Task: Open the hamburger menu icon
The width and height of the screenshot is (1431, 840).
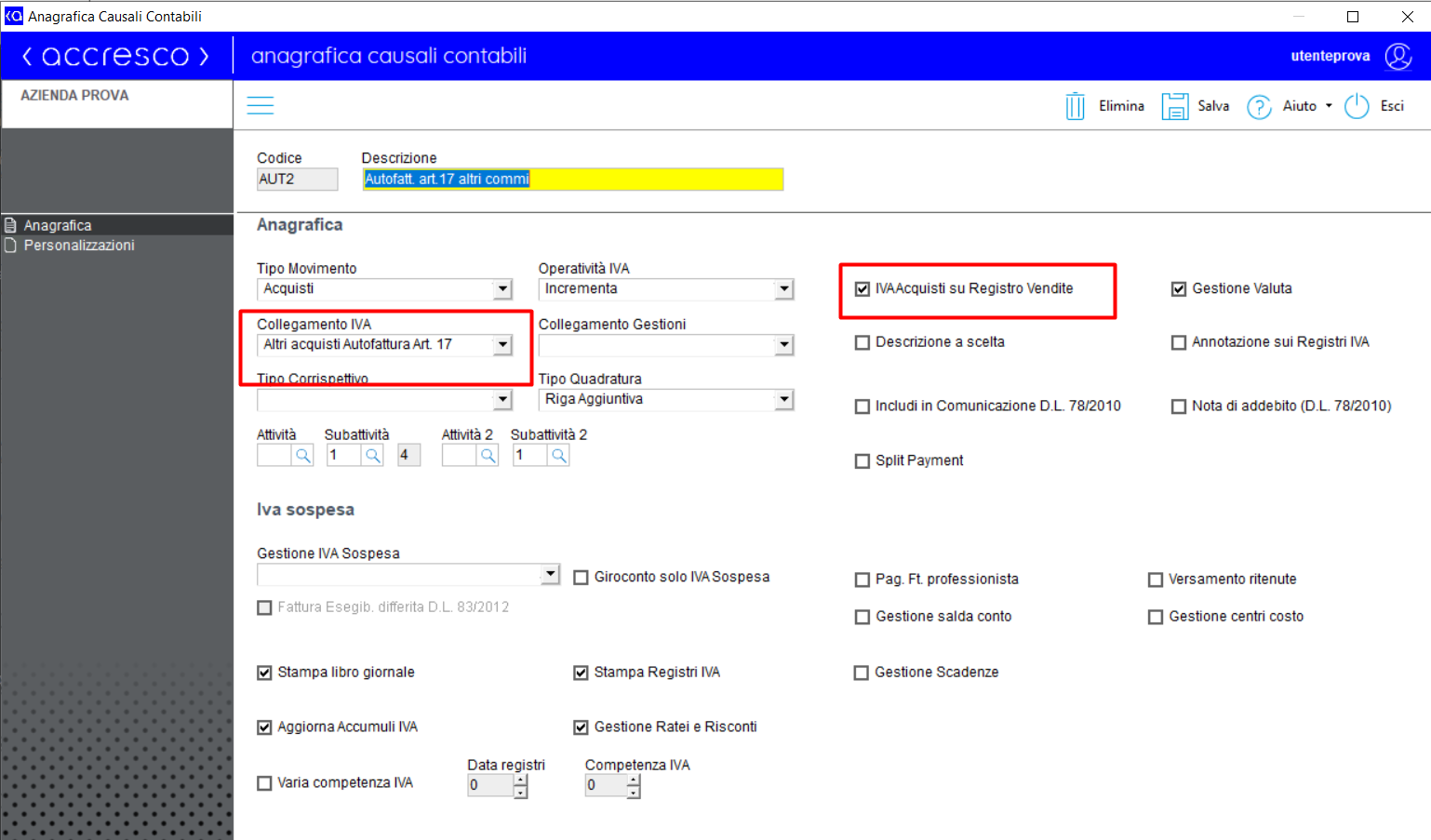Action: pyautogui.click(x=261, y=106)
